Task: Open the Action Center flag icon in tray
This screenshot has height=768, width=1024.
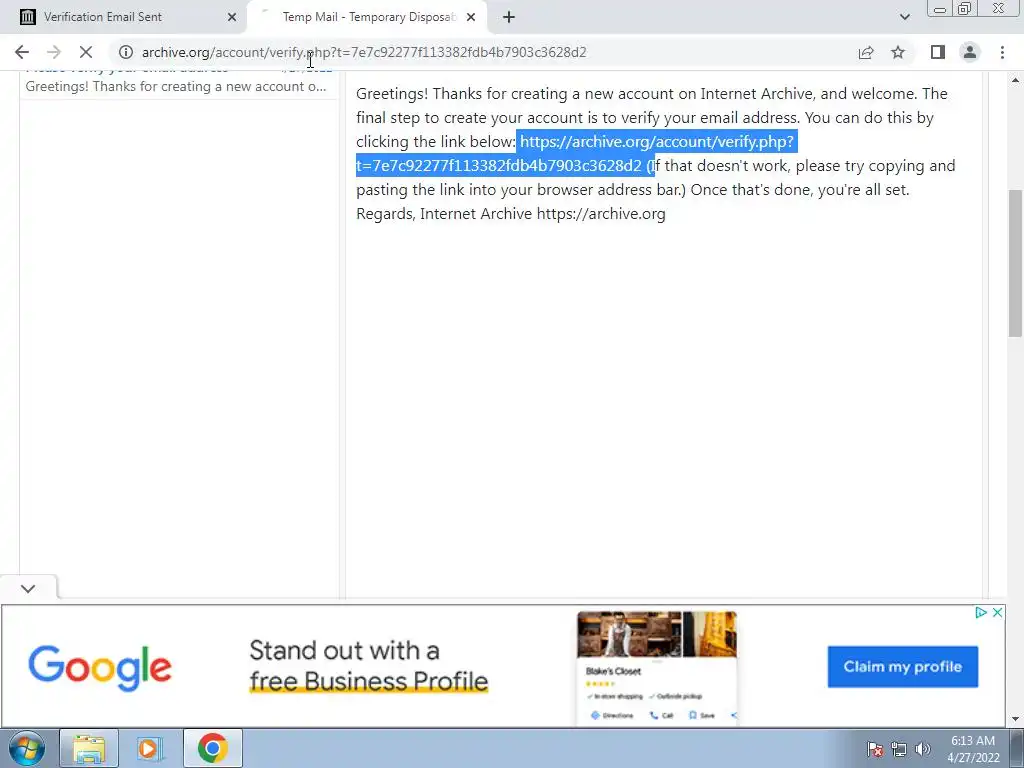Action: pyautogui.click(x=875, y=749)
